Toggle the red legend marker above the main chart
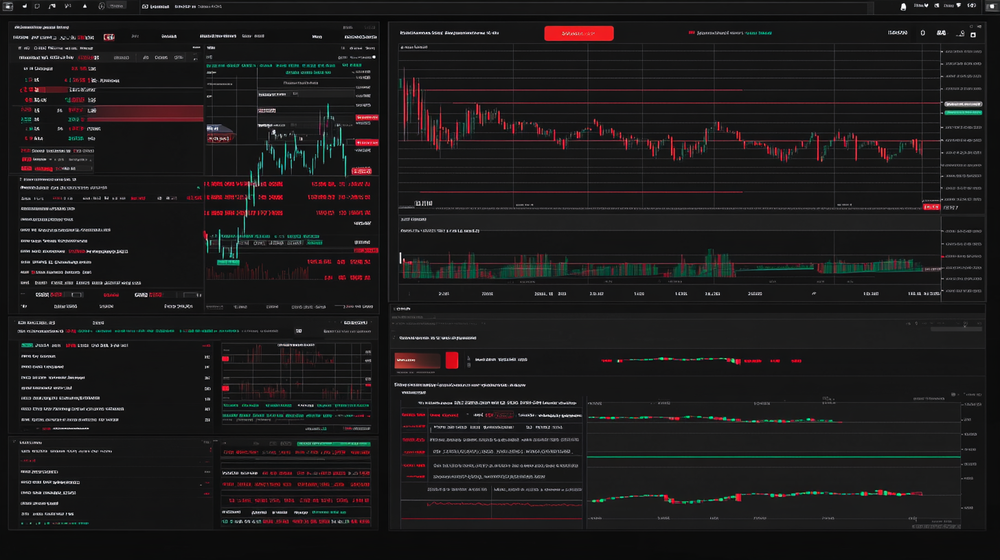This screenshot has height=560, width=1000. (691, 32)
